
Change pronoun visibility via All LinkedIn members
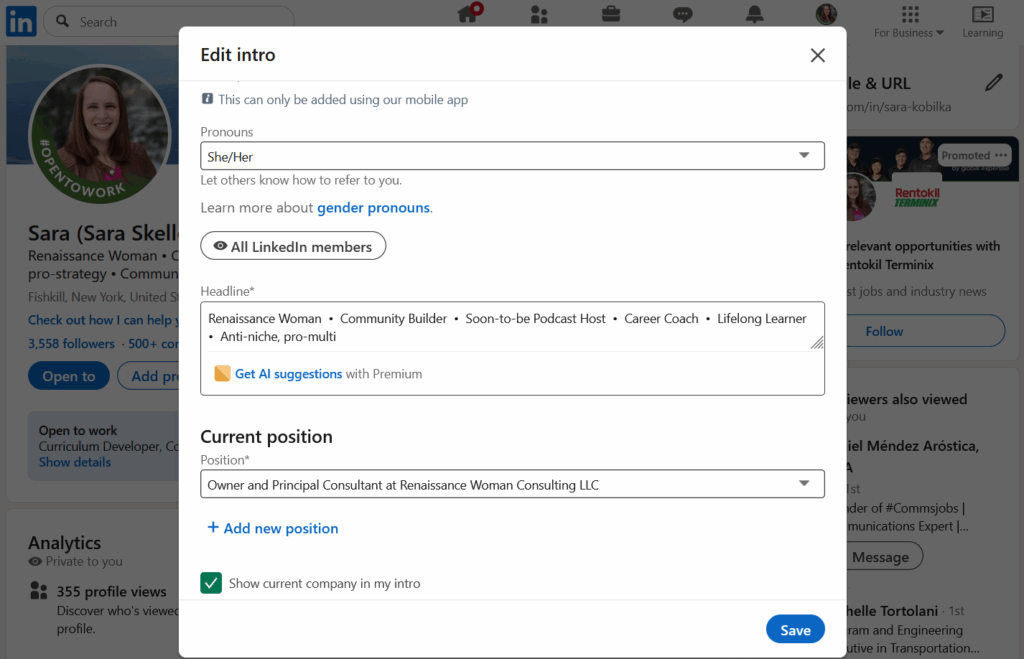pyautogui.click(x=293, y=245)
